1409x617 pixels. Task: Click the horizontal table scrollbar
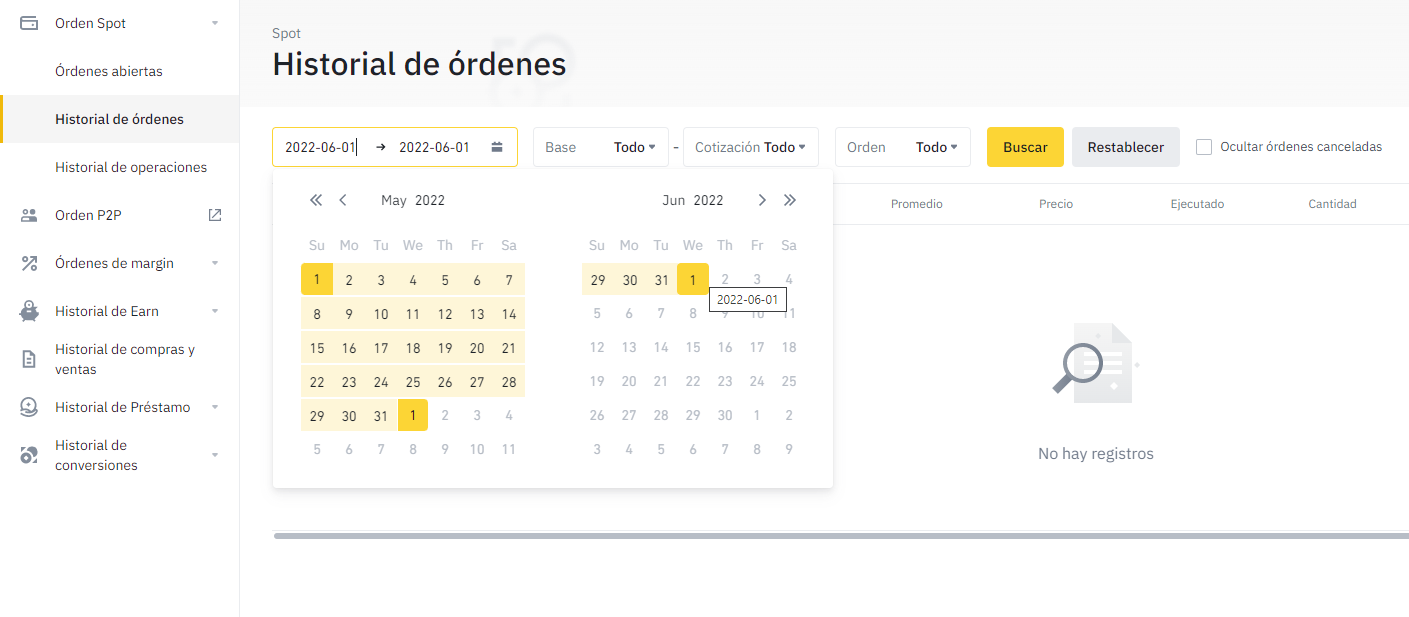click(841, 536)
